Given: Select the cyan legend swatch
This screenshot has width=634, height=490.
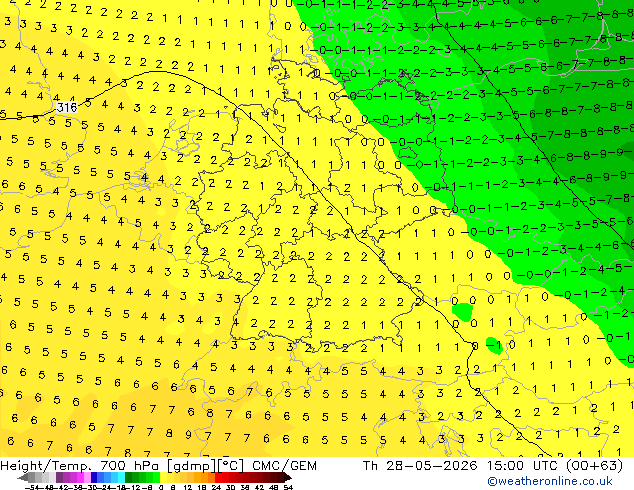Looking at the screenshot, I should click(x=121, y=477).
